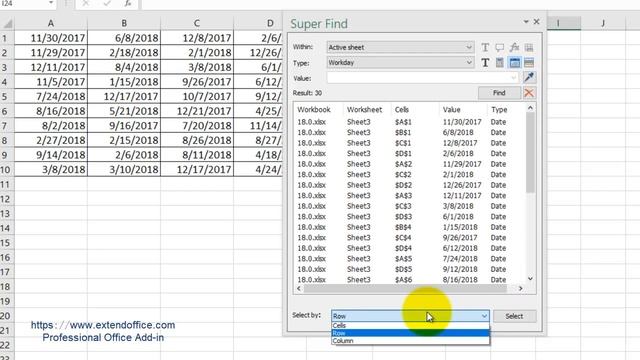Click row header 10
The height and width of the screenshot is (360, 640).
6,169
